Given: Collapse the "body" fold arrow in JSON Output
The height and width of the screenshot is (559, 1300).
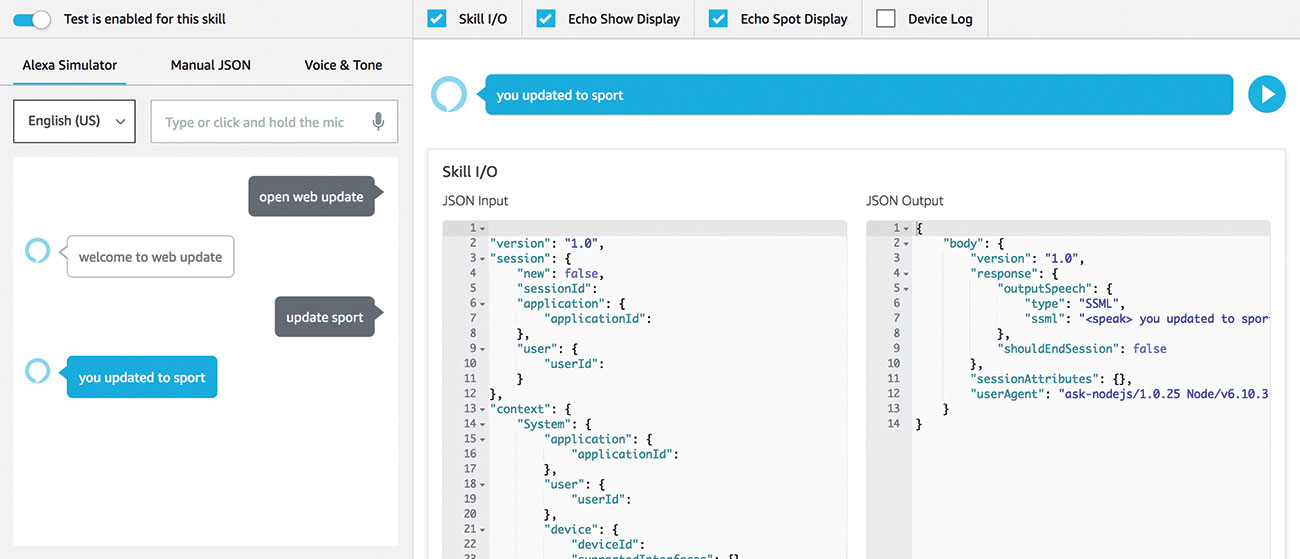Looking at the screenshot, I should click(x=906, y=244).
